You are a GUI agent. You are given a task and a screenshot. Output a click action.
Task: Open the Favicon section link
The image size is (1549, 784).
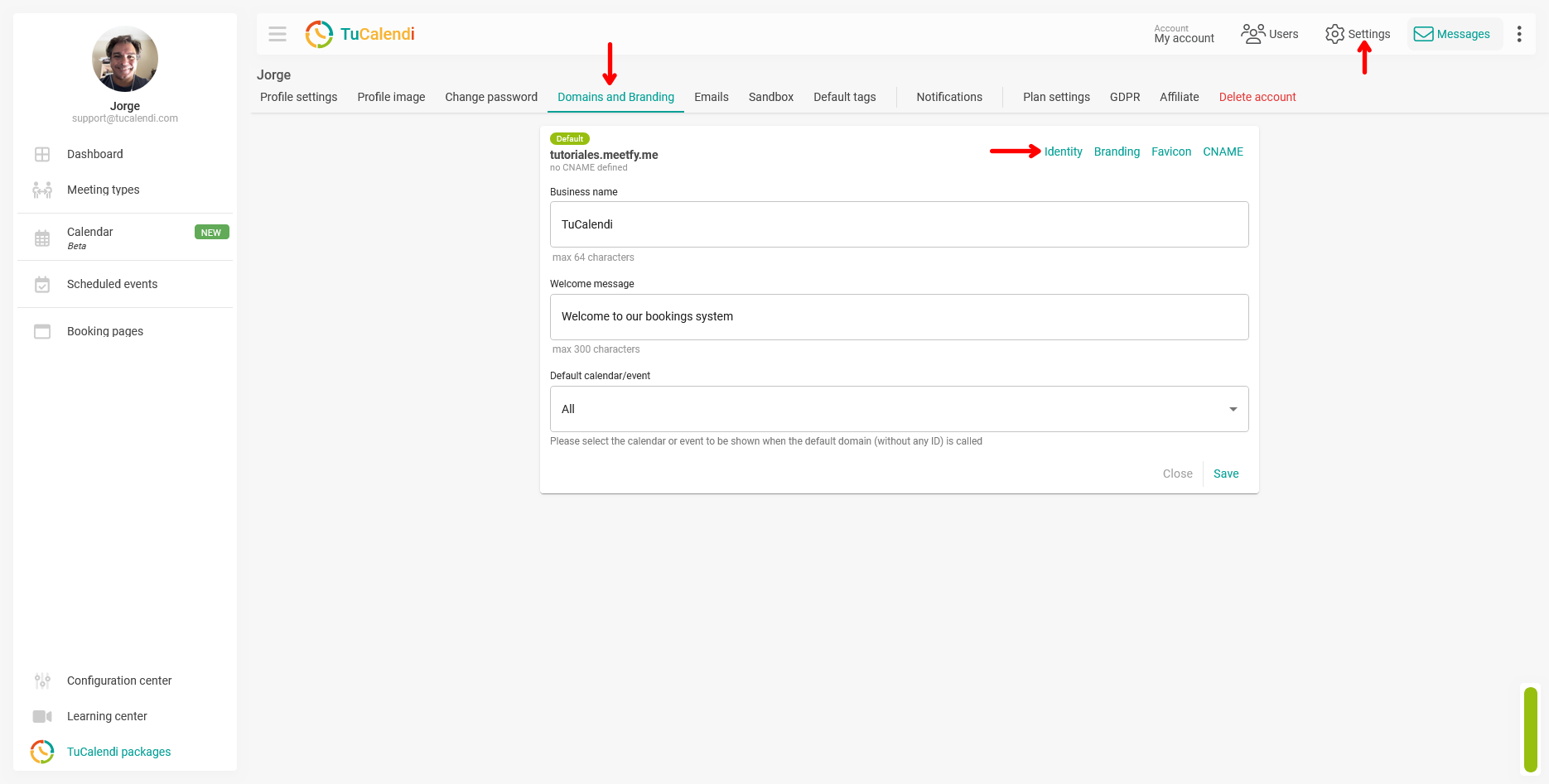coord(1171,152)
